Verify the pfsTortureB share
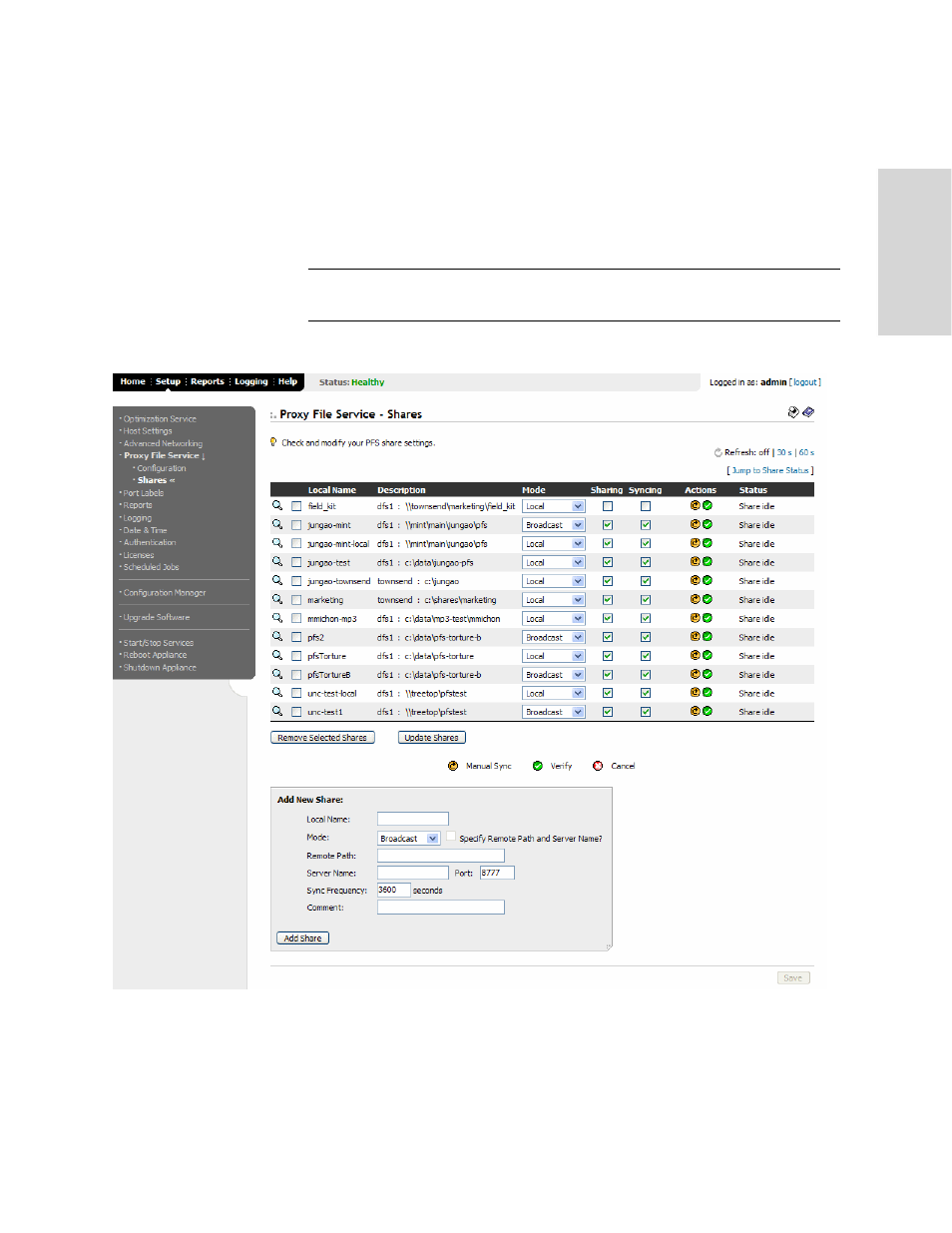Viewport: 952px width, 1233px height. [x=708, y=674]
